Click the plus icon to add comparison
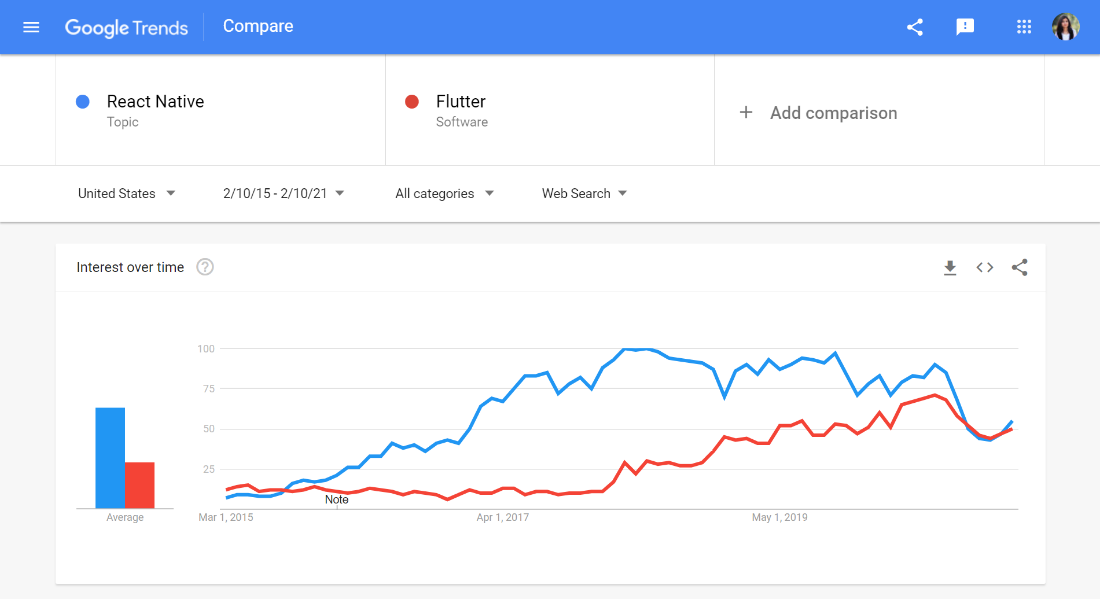The width and height of the screenshot is (1100, 599). pos(746,112)
